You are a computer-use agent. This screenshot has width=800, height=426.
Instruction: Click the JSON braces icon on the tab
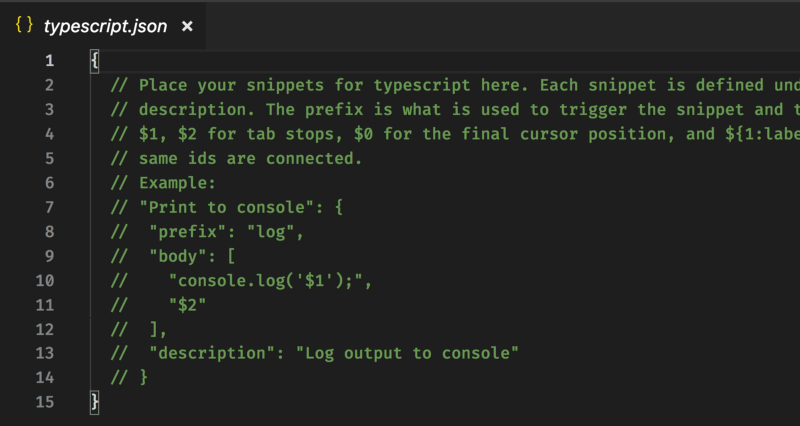pos(24,27)
